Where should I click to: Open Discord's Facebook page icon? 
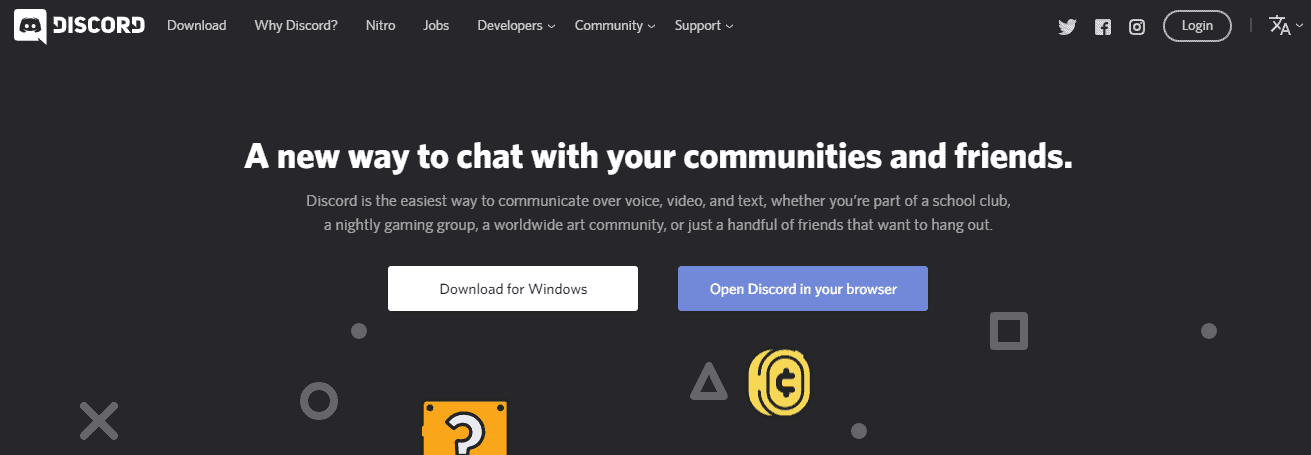[1102, 27]
